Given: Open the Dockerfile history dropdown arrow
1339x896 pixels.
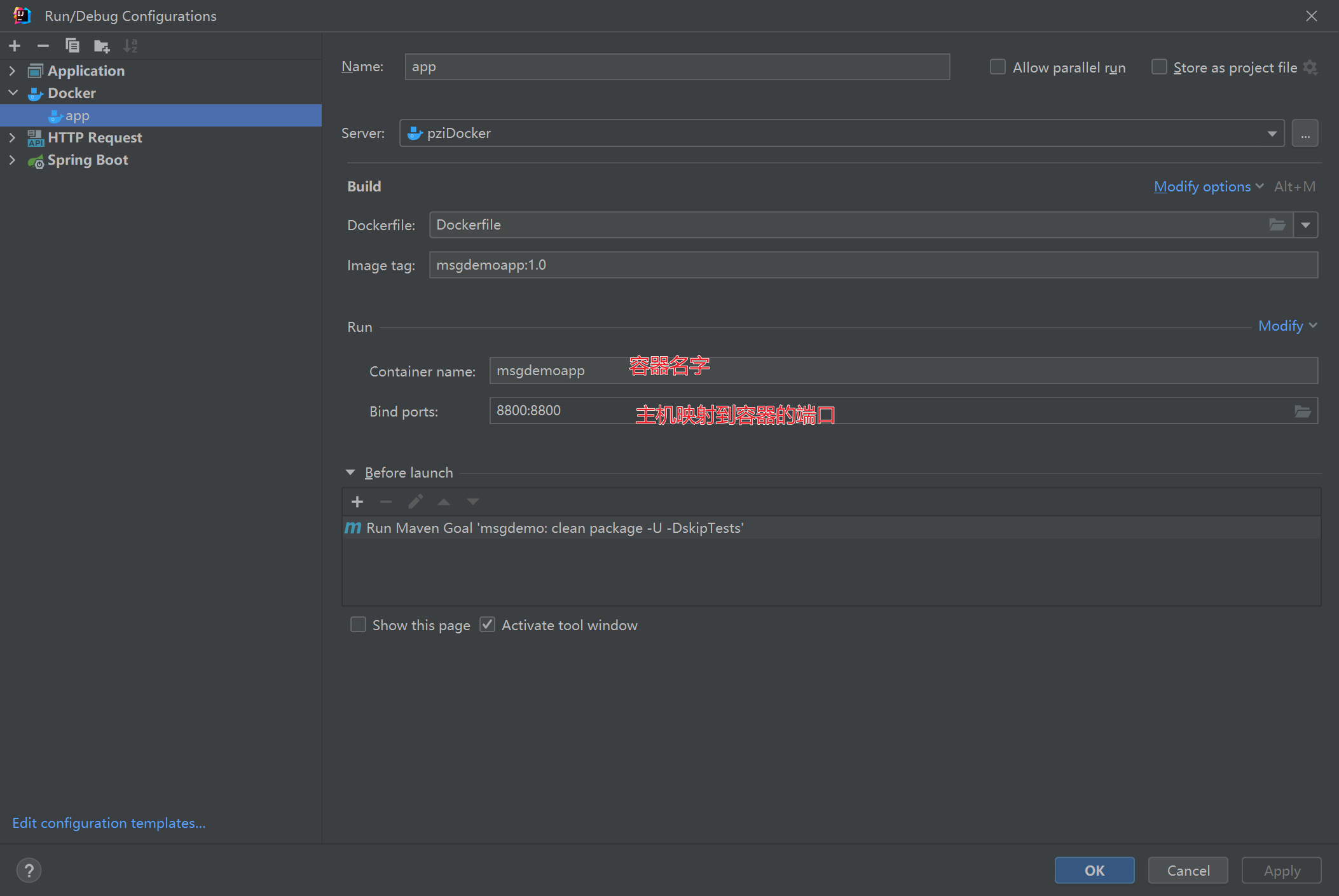Looking at the screenshot, I should (1305, 225).
